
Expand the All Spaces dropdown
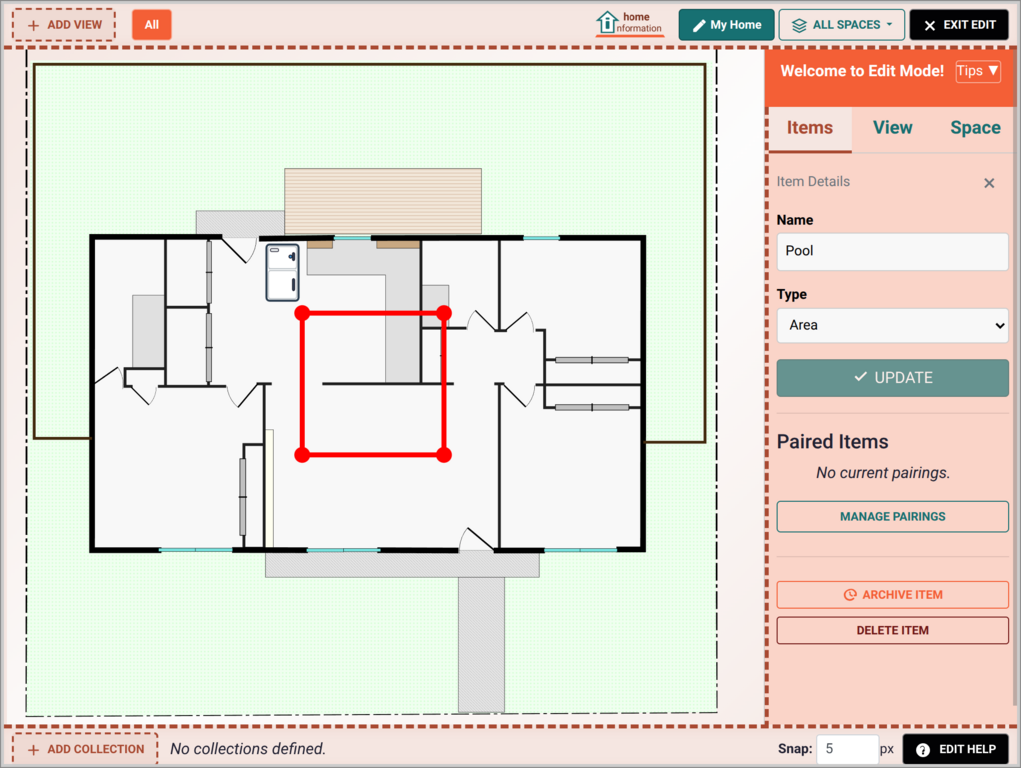pyautogui.click(x=841, y=25)
